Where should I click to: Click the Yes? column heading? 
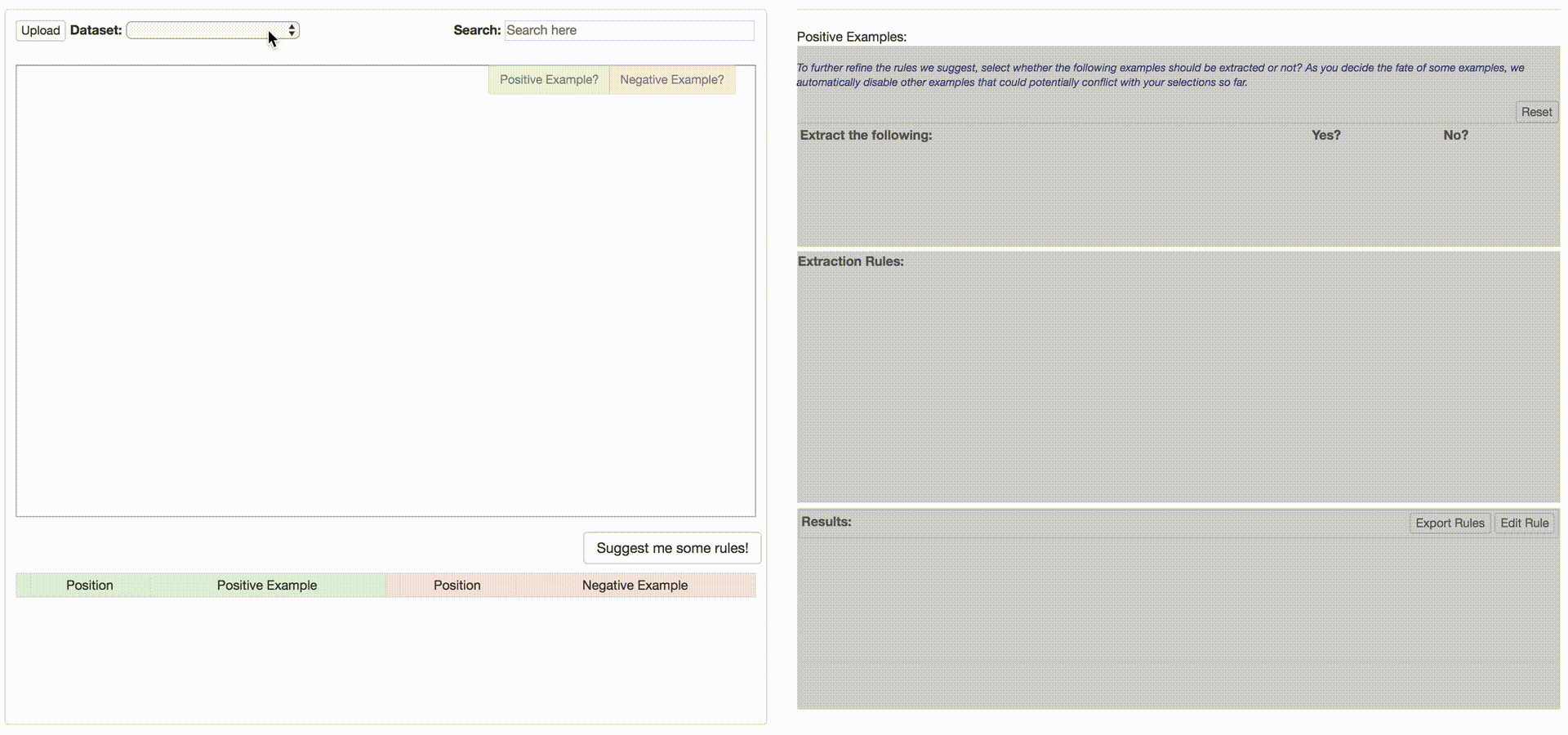point(1326,136)
